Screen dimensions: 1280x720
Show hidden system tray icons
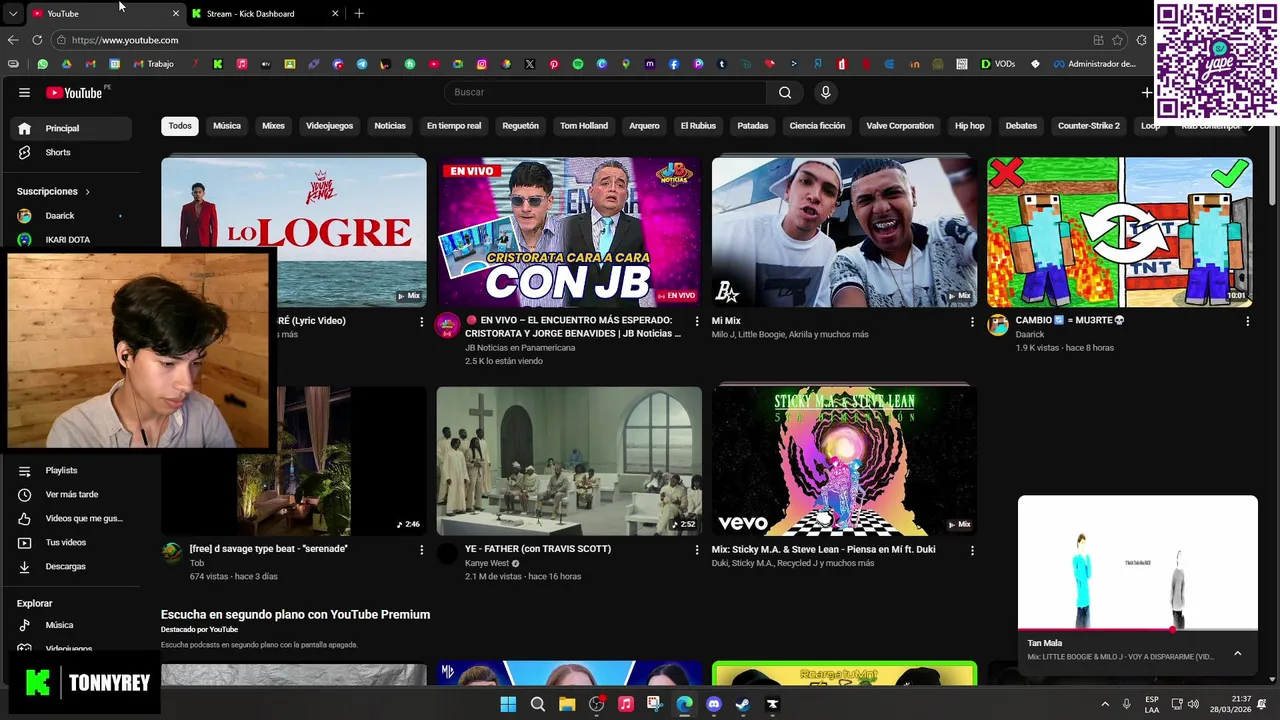pos(1105,704)
